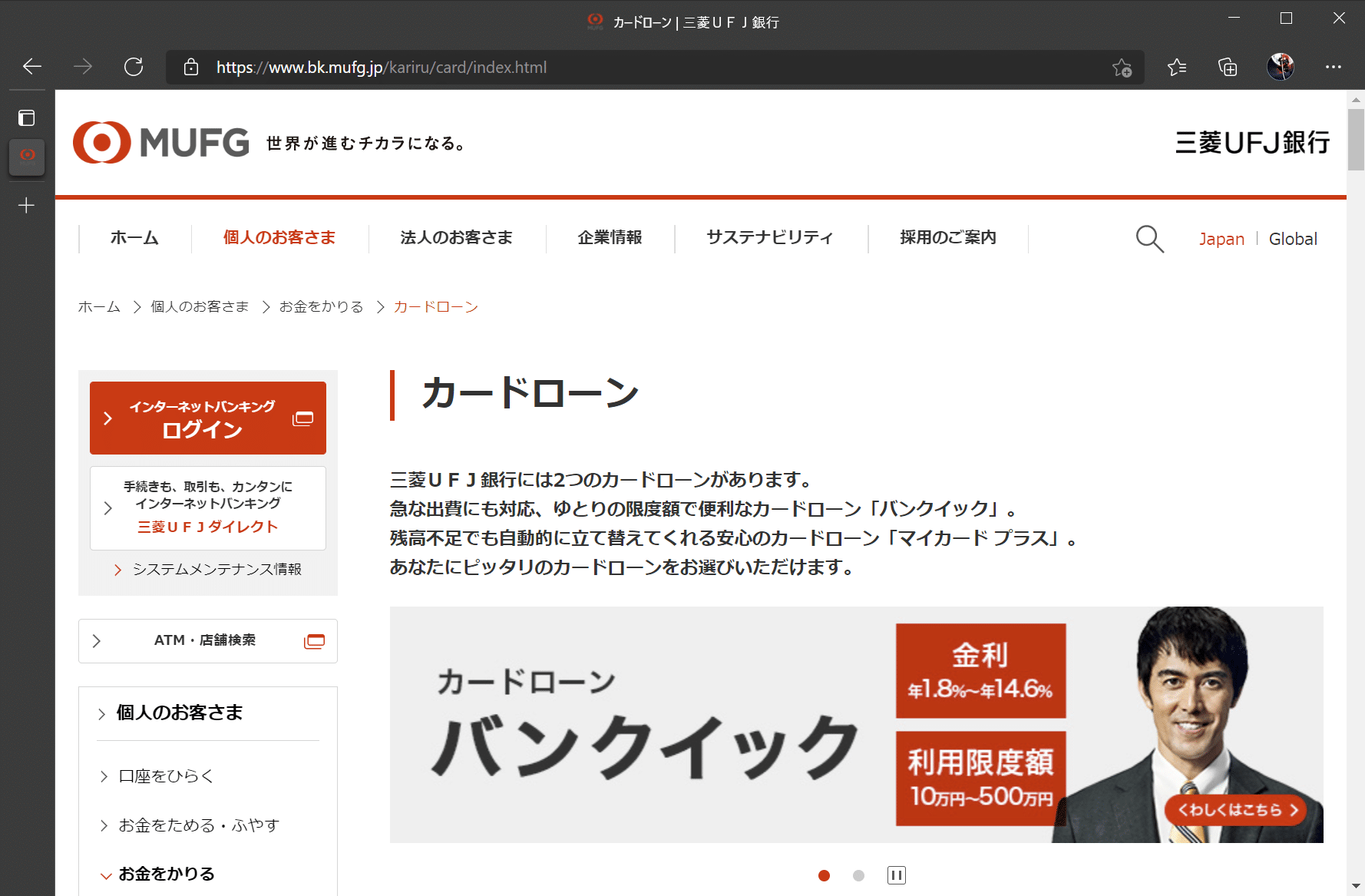
Task: Click カードローン in the breadcrumb
Action: click(436, 307)
